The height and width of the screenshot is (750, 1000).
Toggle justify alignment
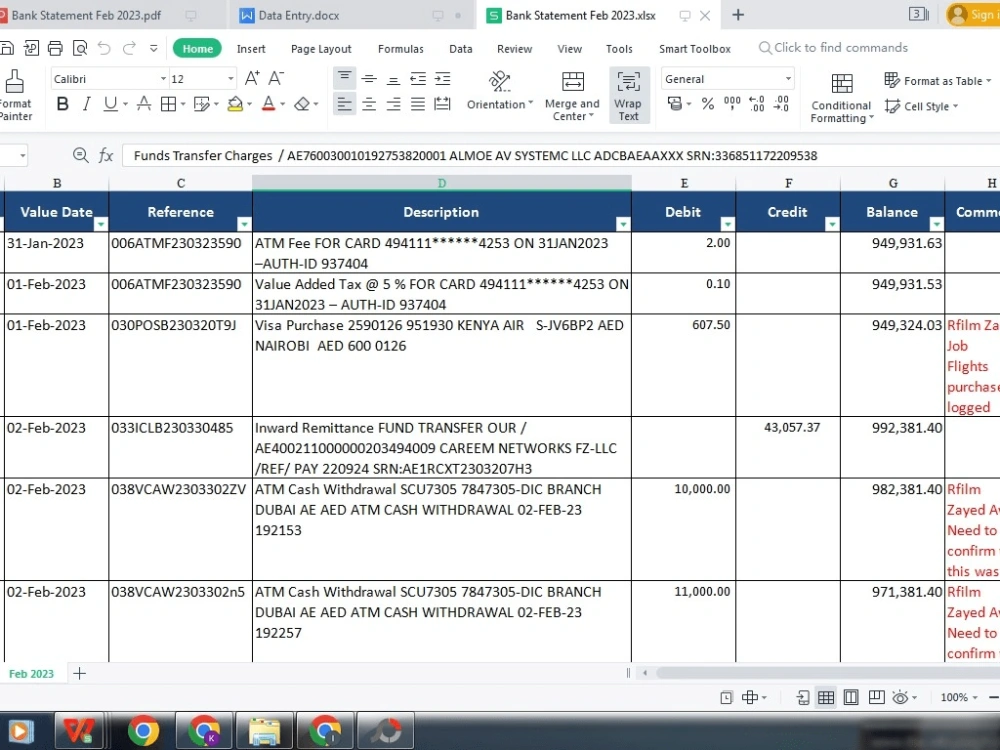point(418,104)
